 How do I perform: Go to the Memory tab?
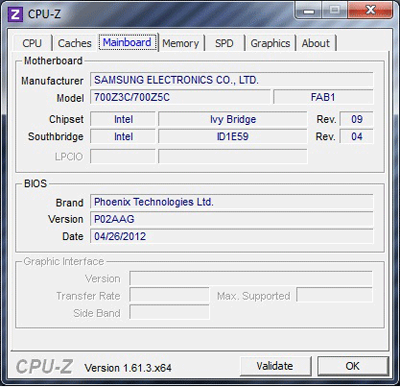(181, 43)
